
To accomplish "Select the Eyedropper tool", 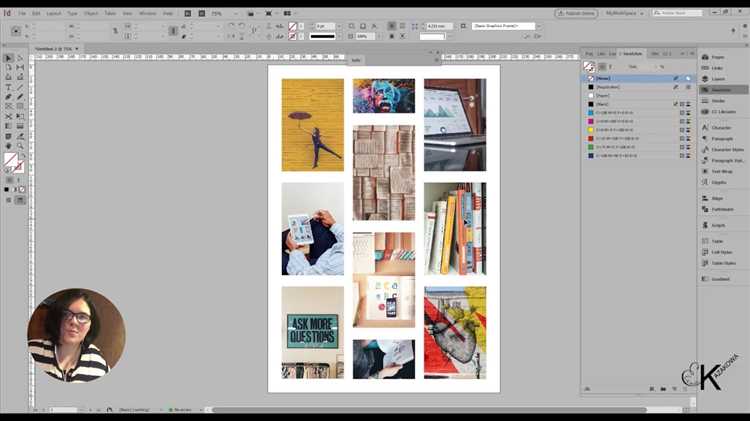I will pos(20,136).
